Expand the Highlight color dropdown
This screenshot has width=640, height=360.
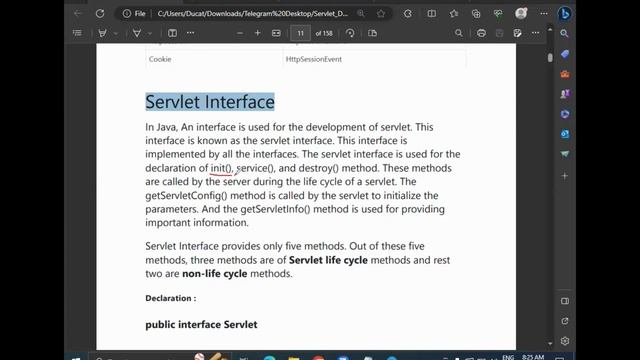point(150,33)
